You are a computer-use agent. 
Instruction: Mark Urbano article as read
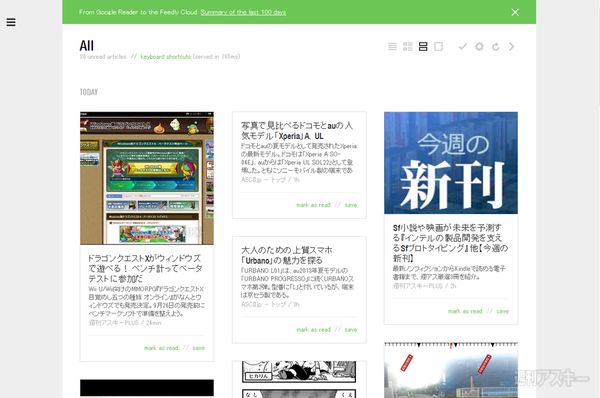(313, 329)
